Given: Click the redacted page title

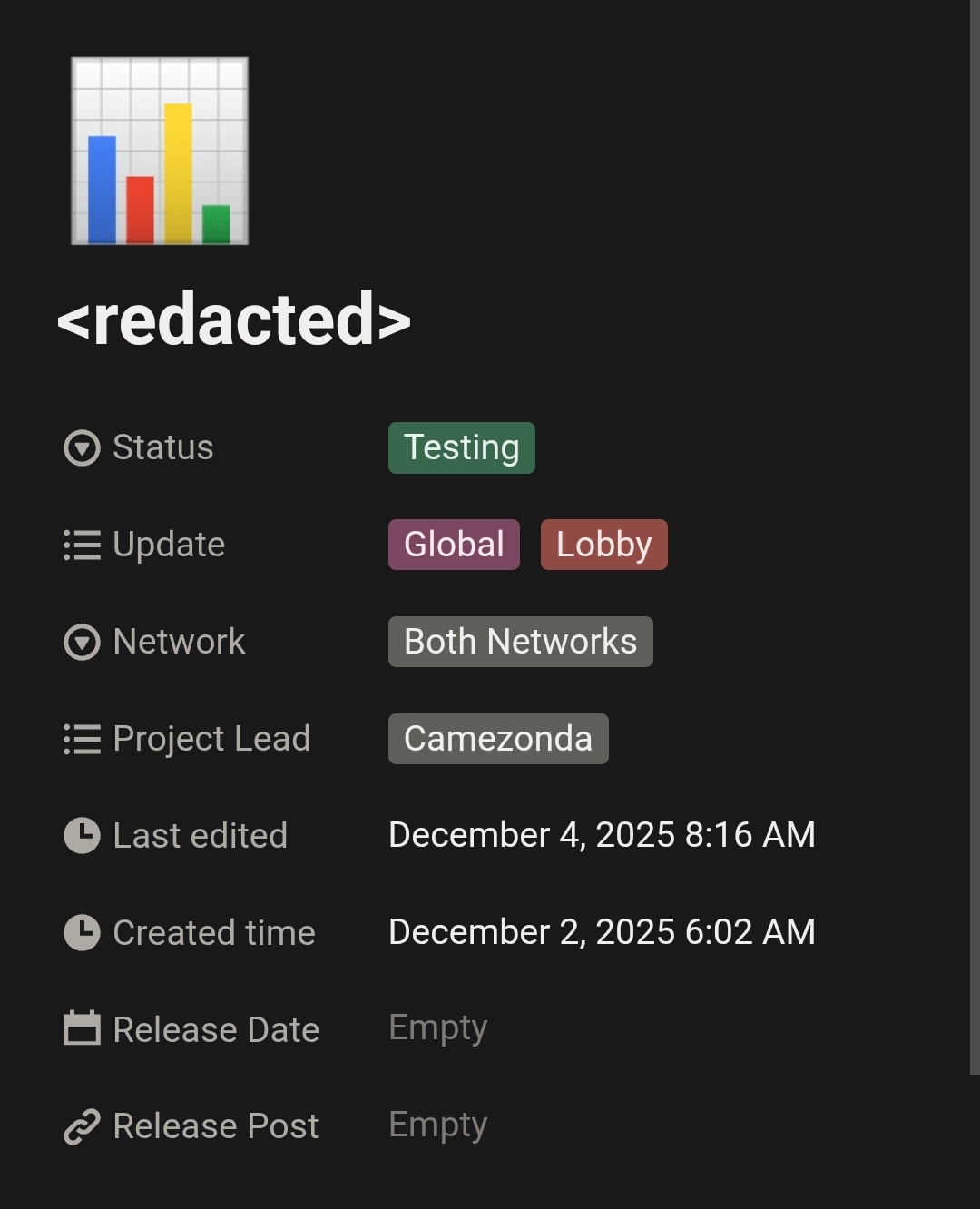Looking at the screenshot, I should [x=234, y=319].
